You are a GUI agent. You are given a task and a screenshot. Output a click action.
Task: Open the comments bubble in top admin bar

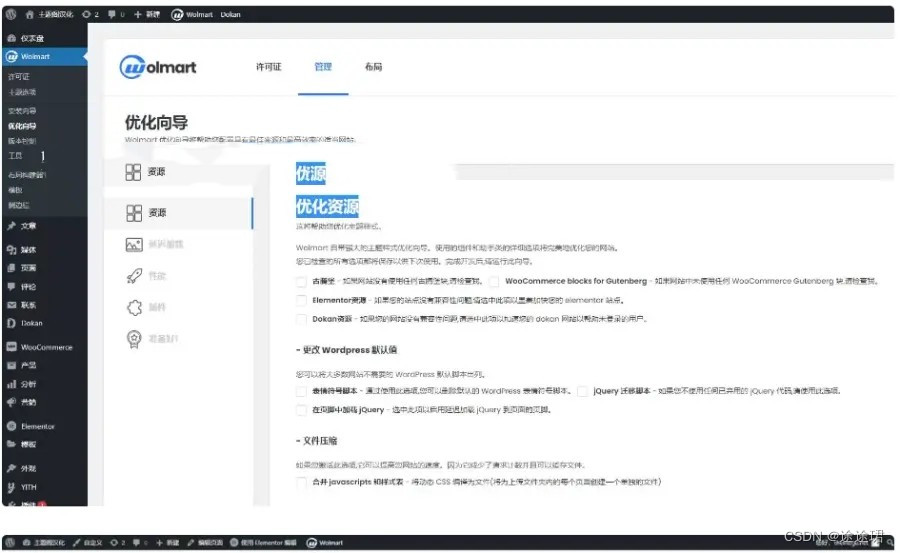(x=116, y=14)
